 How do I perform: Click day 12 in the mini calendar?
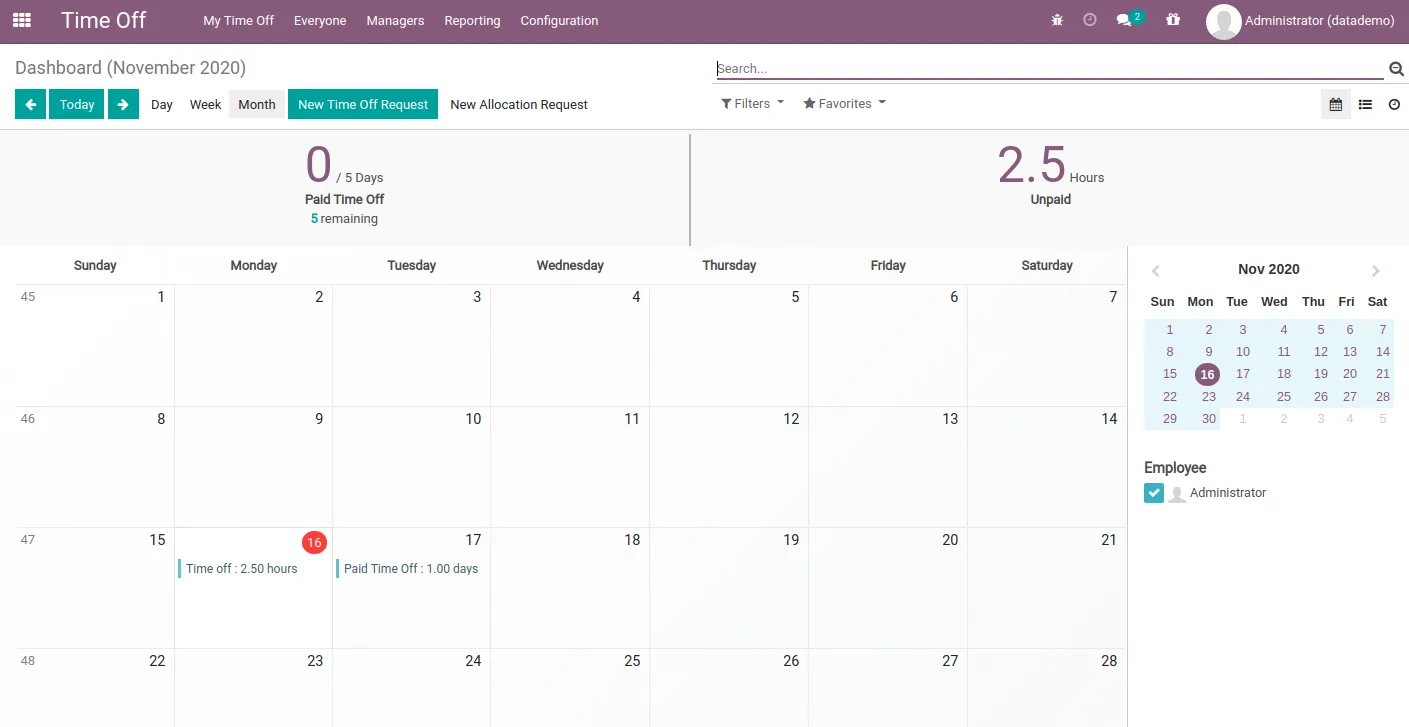point(1321,352)
